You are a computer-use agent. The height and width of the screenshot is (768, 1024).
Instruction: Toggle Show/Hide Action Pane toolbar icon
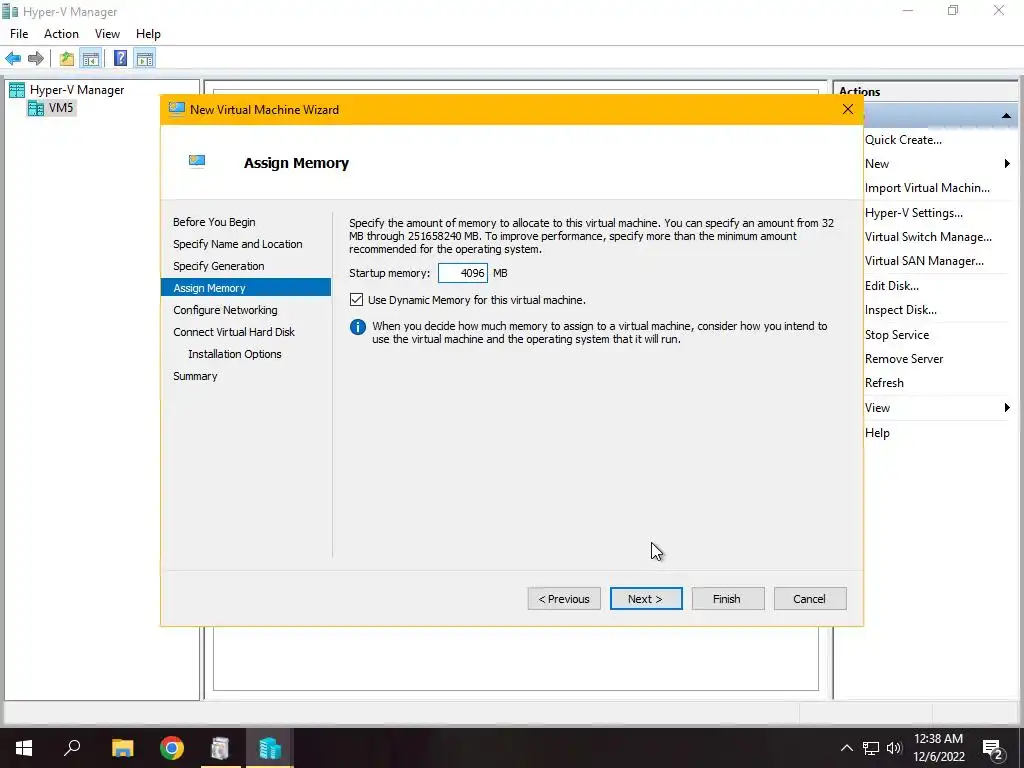point(145,59)
